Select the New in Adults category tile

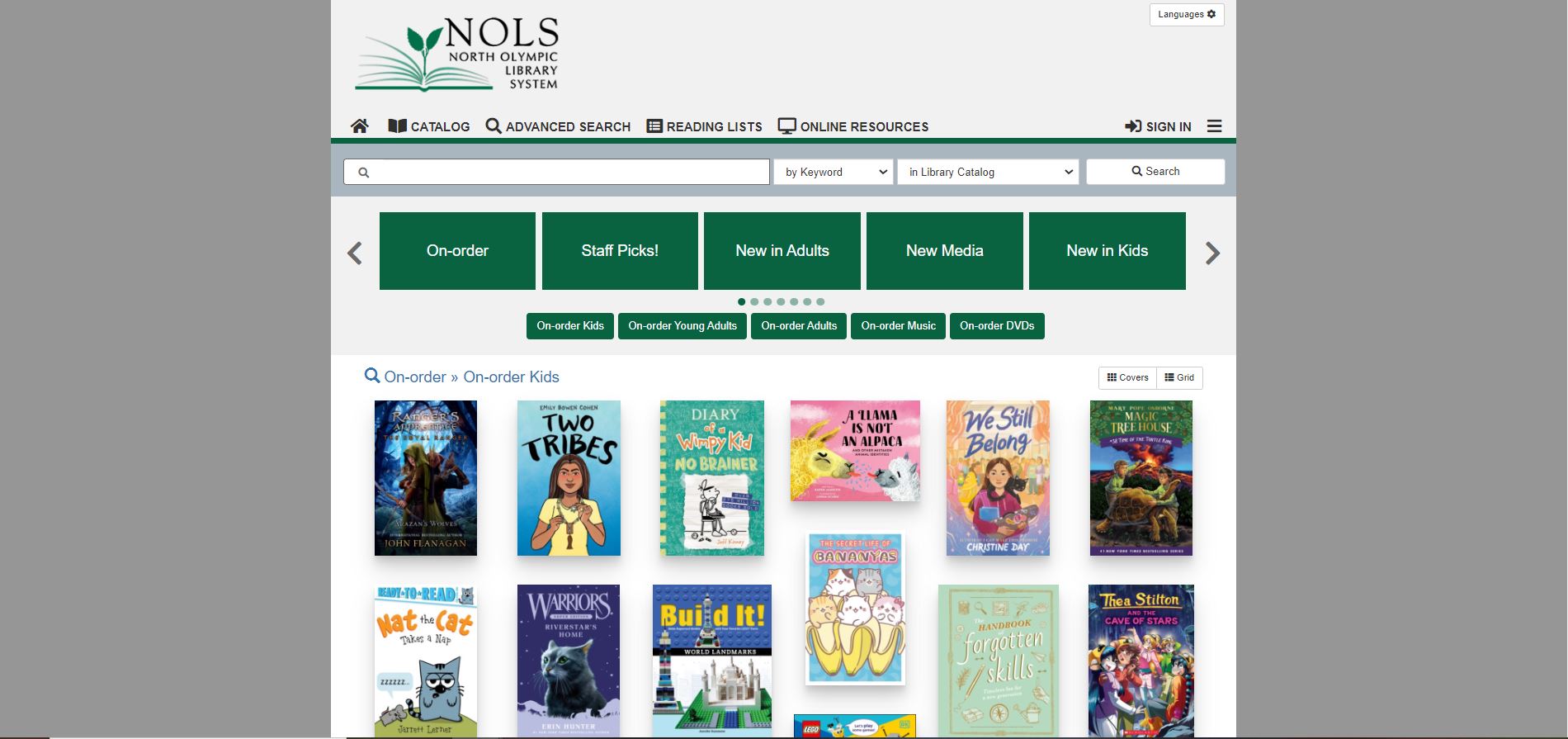[782, 251]
